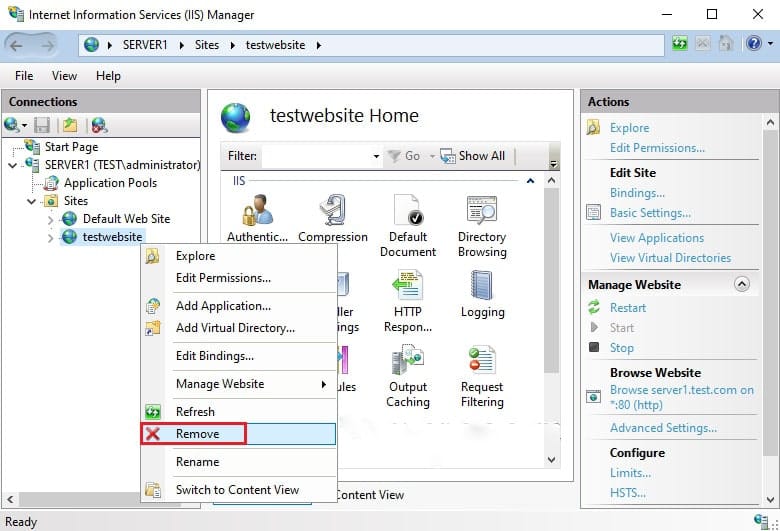Open the Go button dropdown arrow

432,156
